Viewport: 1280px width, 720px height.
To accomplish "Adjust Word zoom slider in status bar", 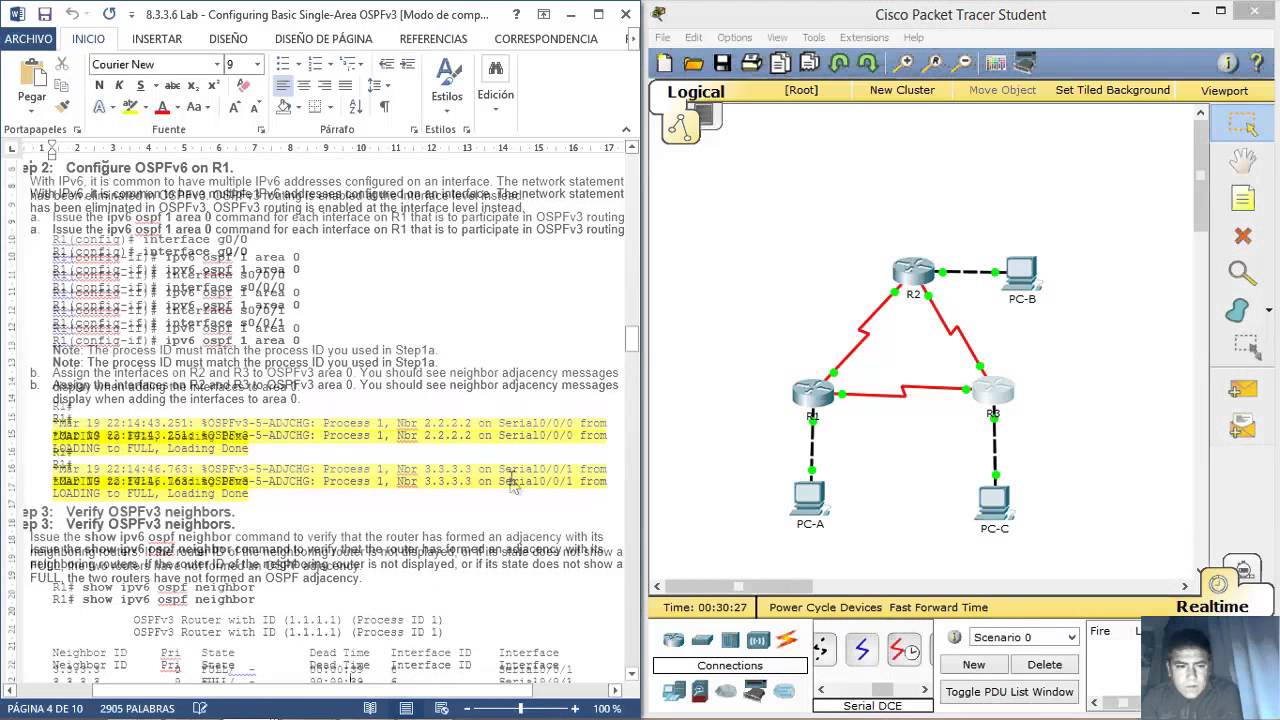I will 520,708.
